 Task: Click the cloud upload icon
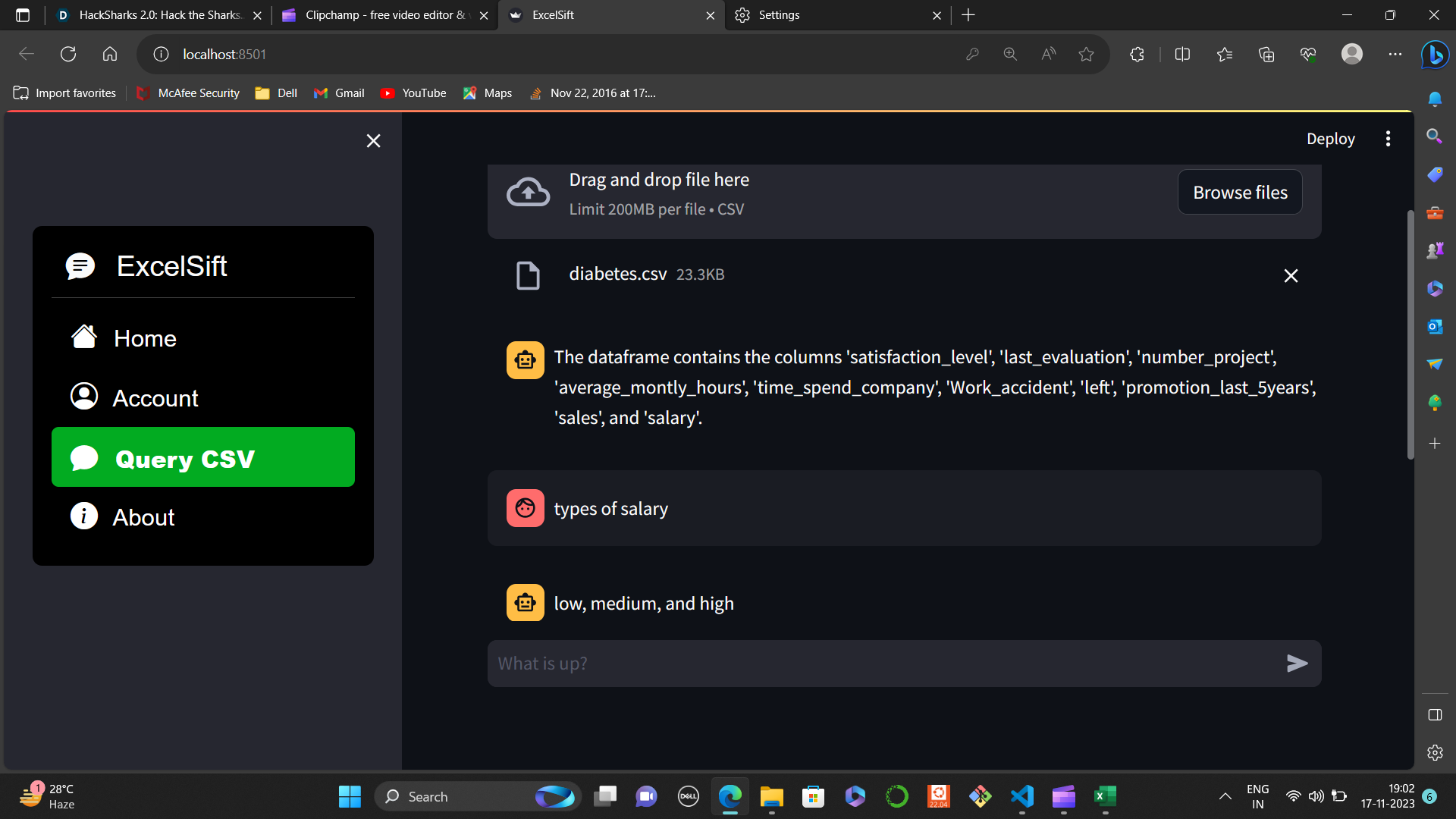(x=528, y=193)
